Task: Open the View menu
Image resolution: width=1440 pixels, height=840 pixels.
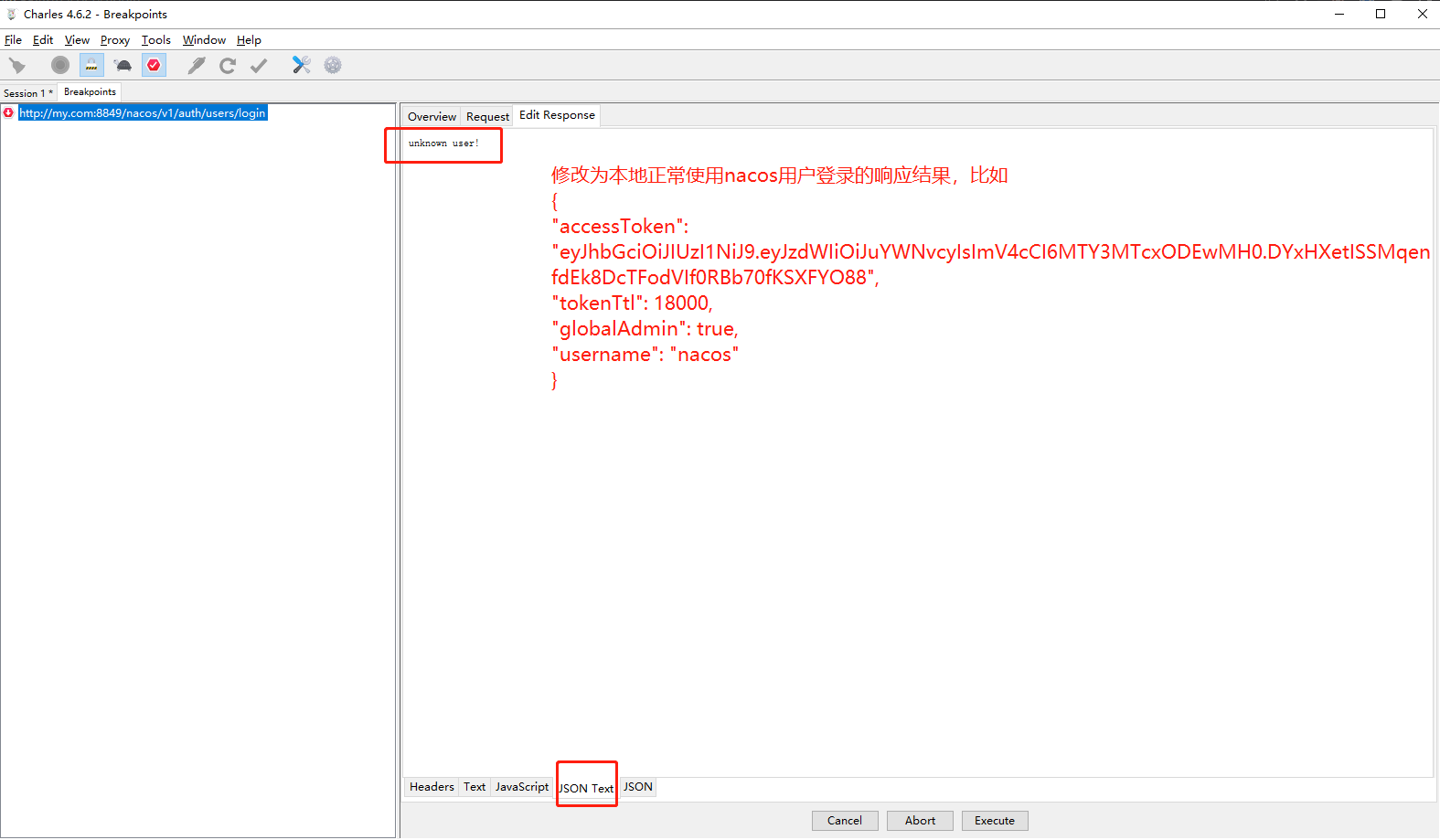Action: (77, 40)
